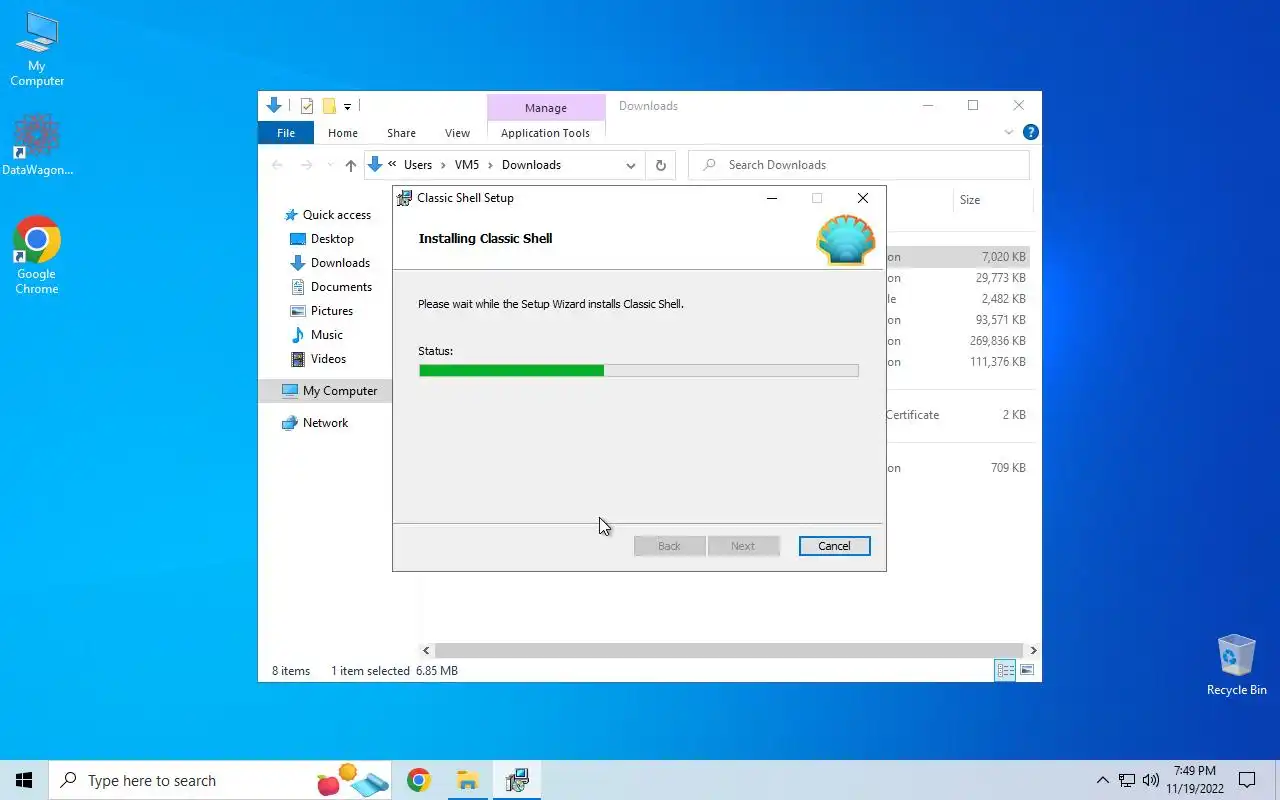
Task: Open the Windows Start menu
Action: pos(24,780)
